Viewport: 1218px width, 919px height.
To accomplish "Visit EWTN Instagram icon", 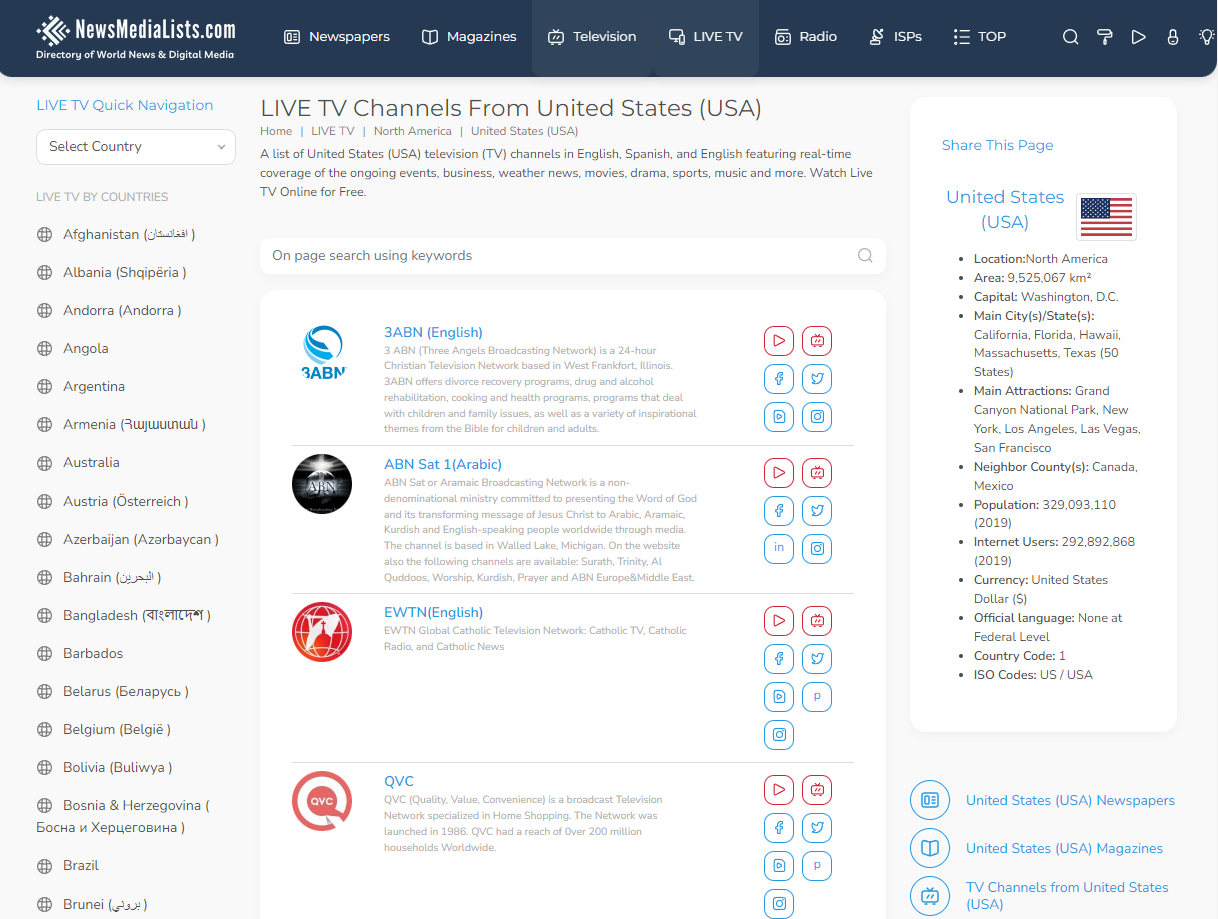I will (x=779, y=735).
